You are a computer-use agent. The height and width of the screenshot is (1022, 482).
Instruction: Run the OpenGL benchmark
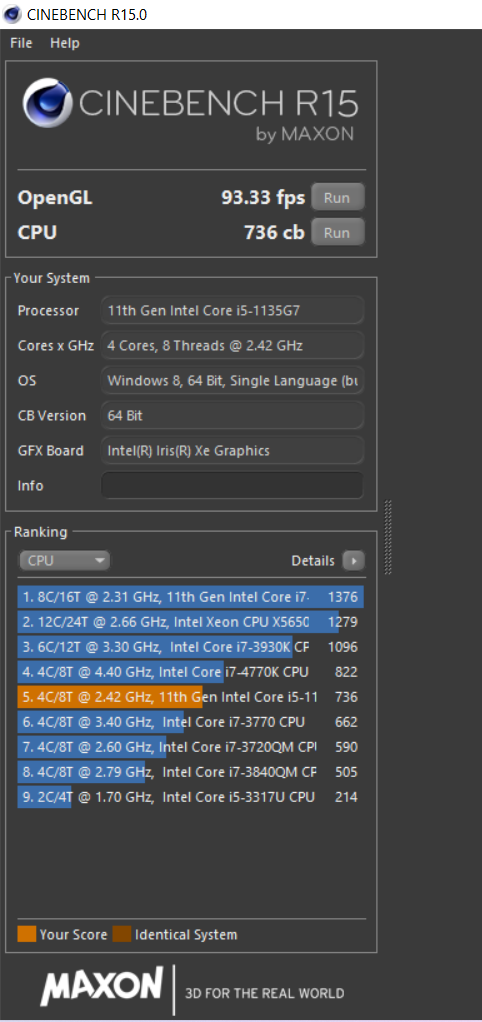337,197
